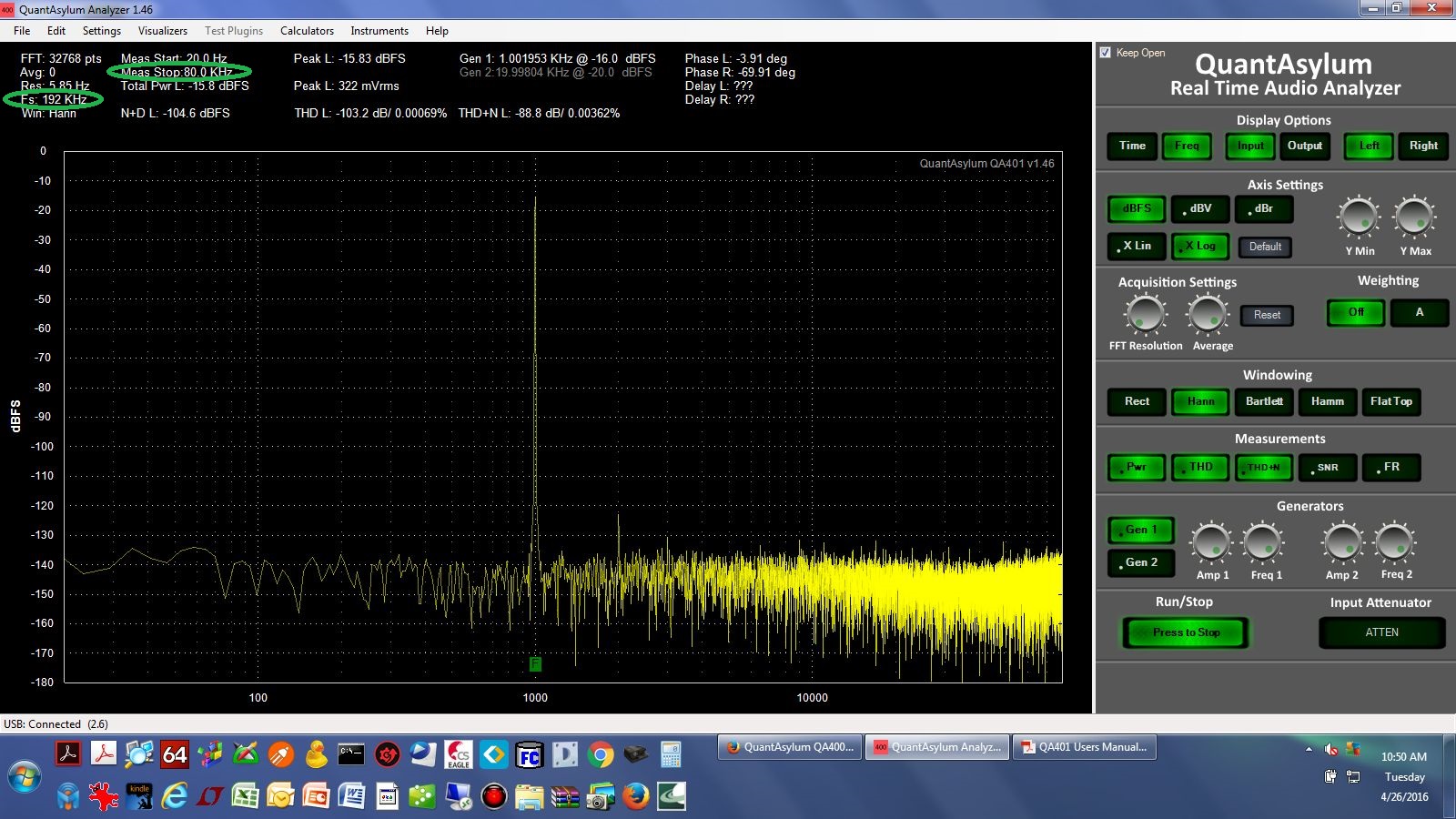Select dBr axis units

1264,208
